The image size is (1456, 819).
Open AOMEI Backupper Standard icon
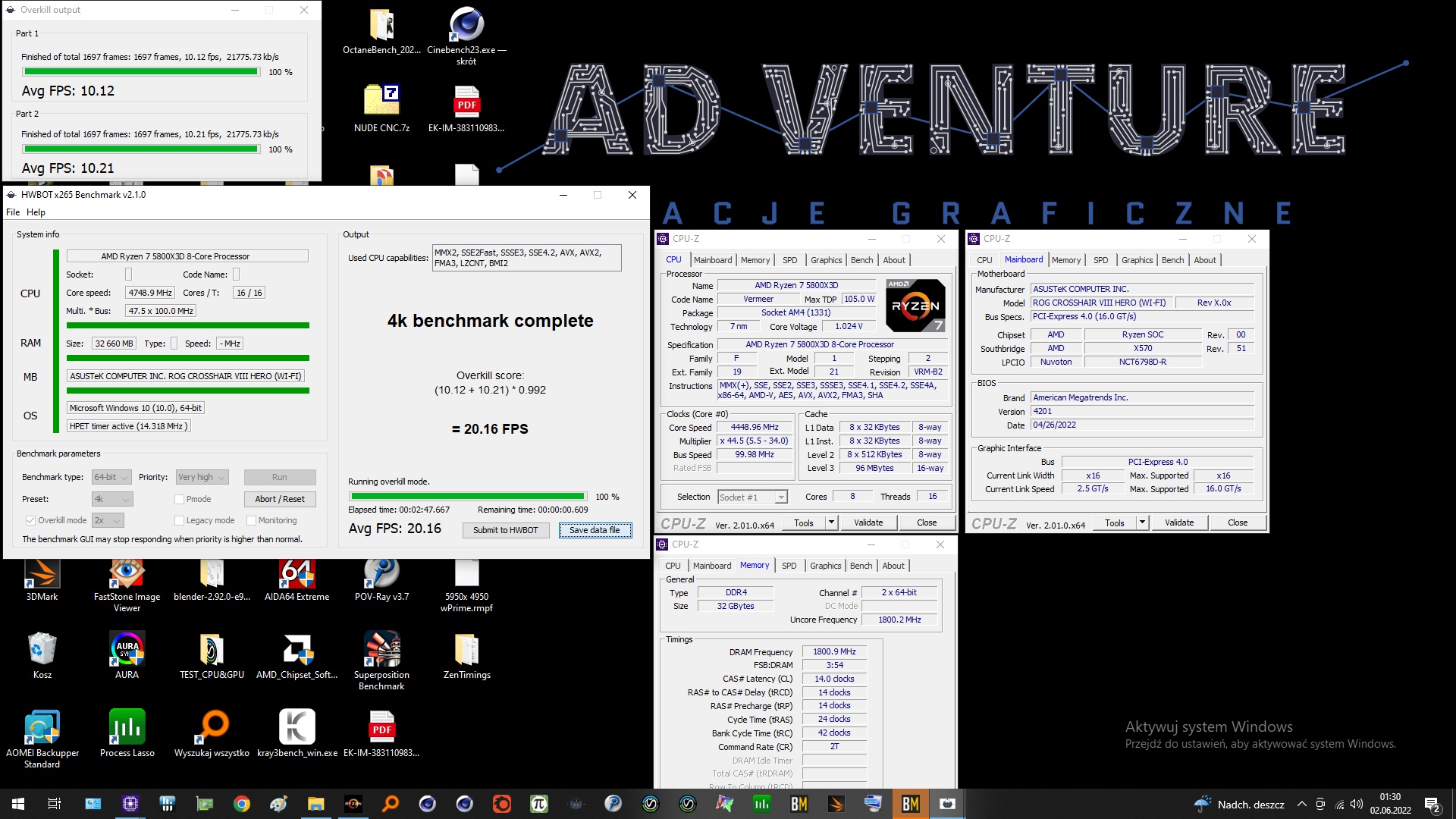pyautogui.click(x=42, y=739)
